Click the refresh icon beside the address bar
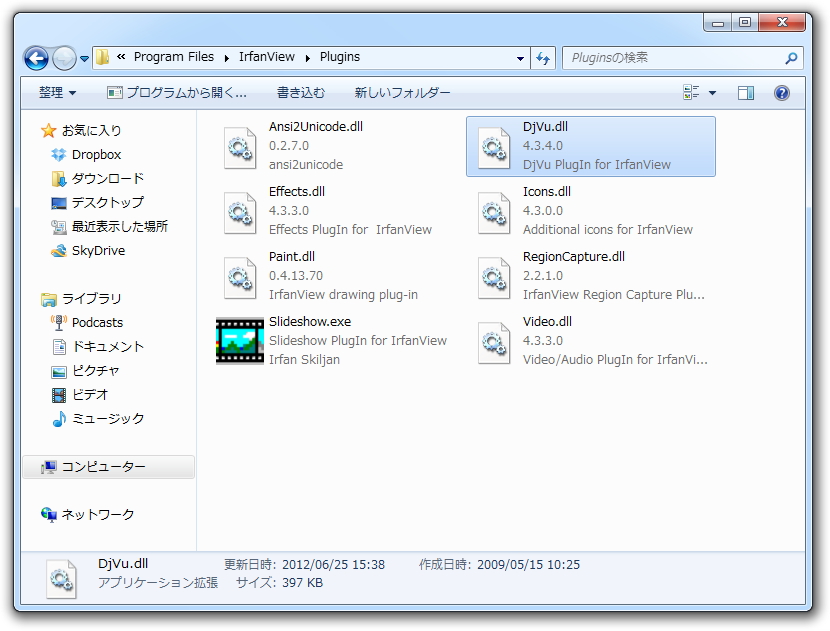 (x=542, y=57)
